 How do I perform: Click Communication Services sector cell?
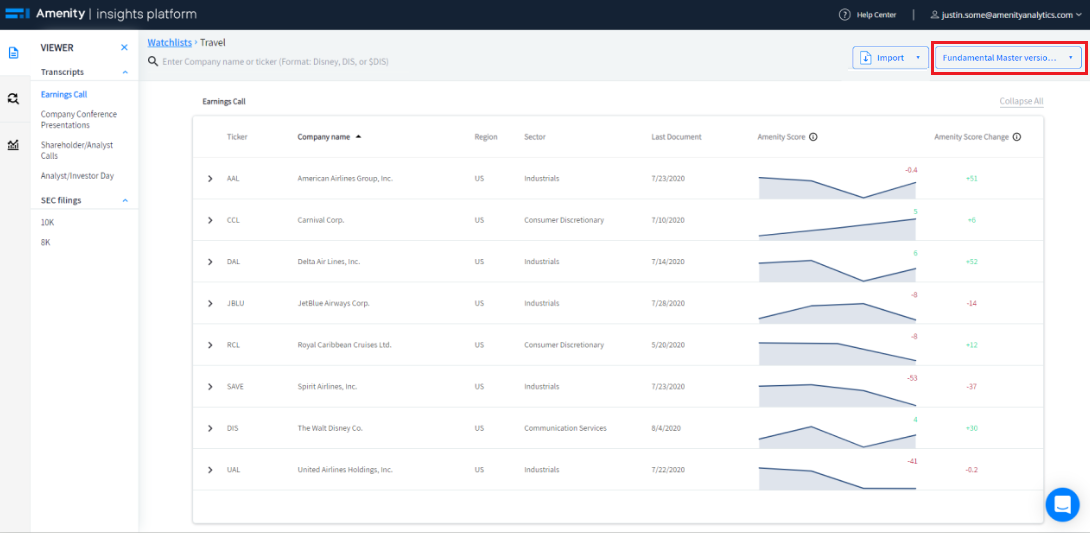pyautogui.click(x=565, y=428)
